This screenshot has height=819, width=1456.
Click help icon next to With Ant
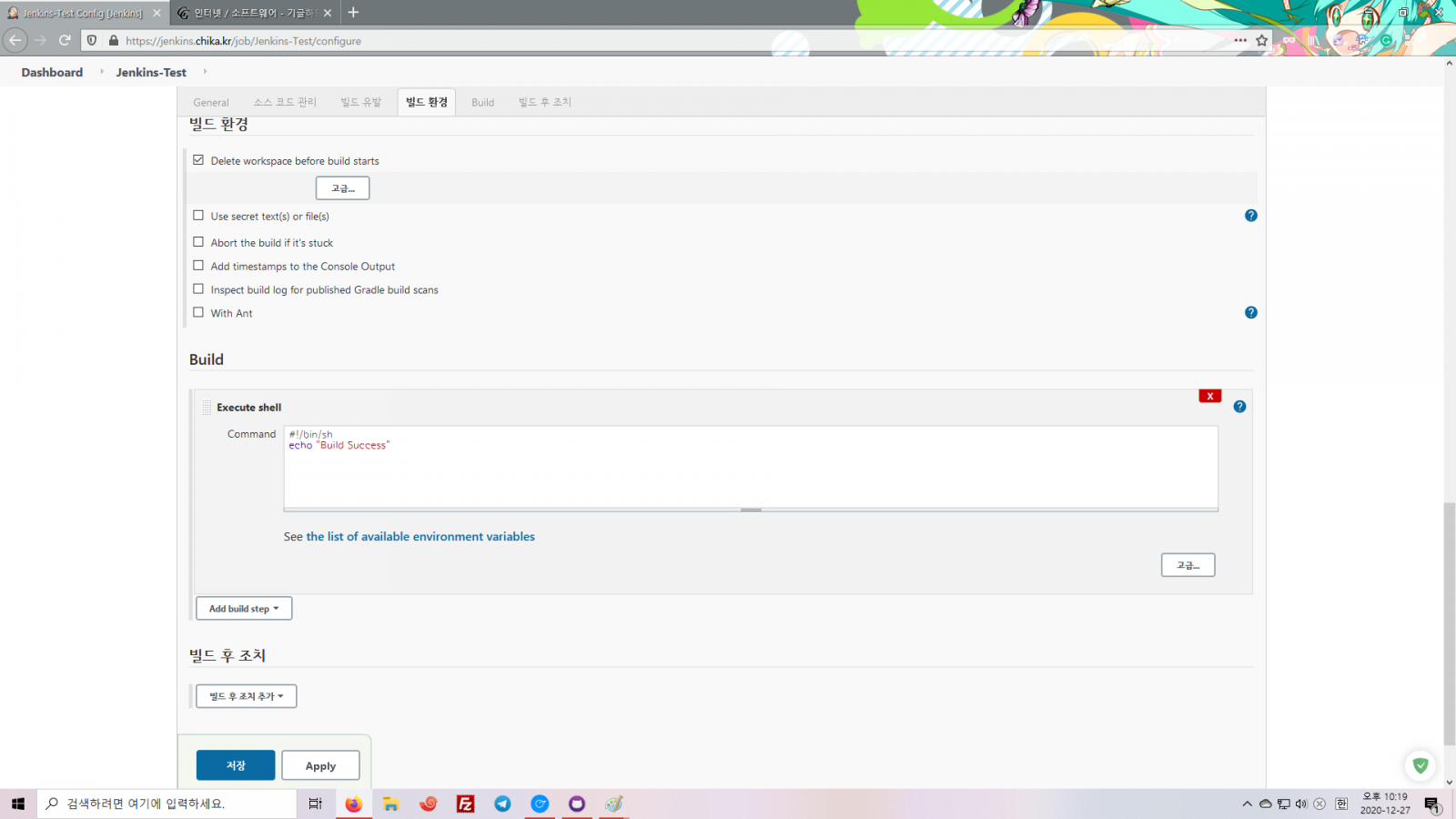(1250, 312)
